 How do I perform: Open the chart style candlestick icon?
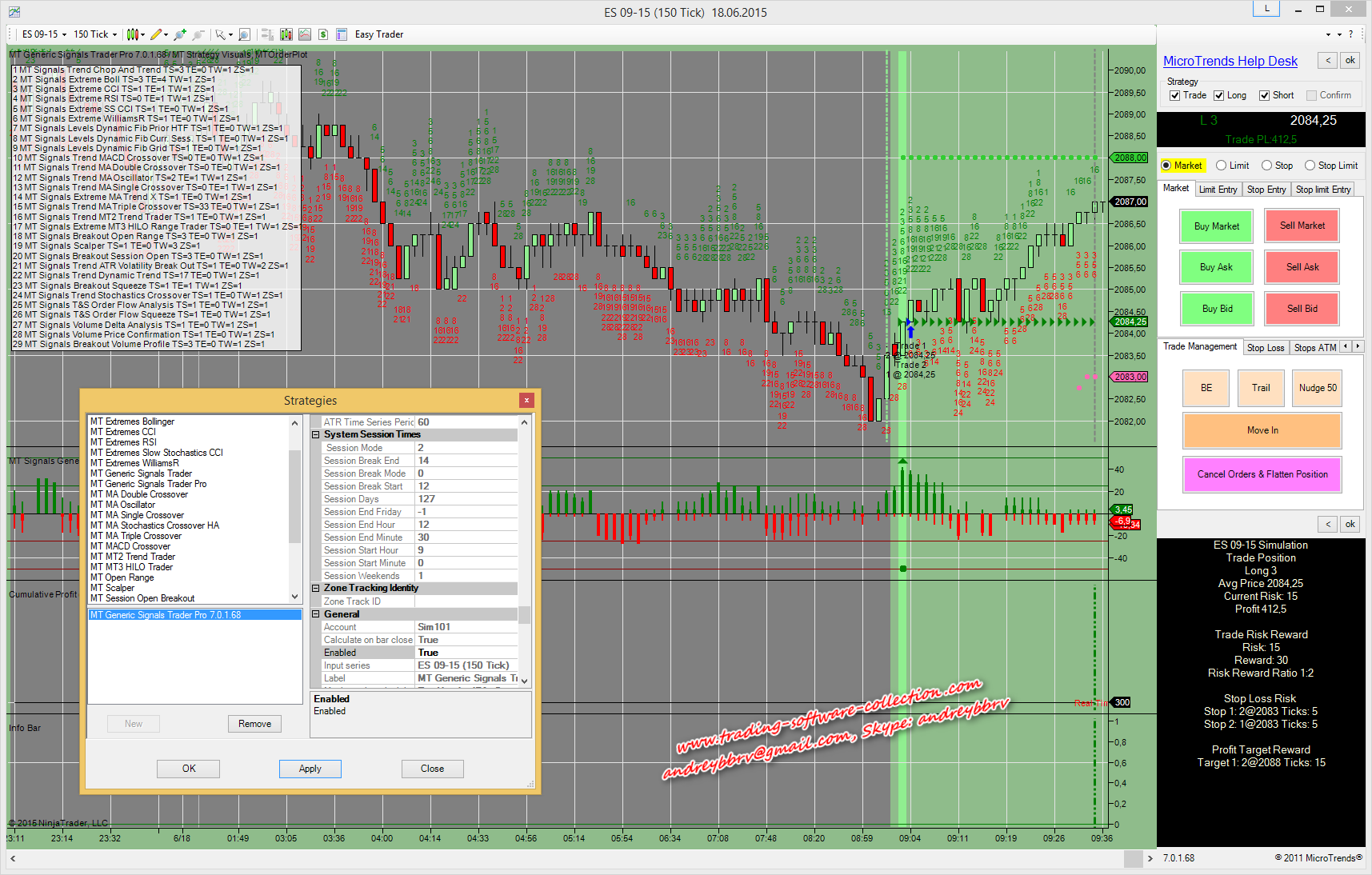(x=133, y=34)
